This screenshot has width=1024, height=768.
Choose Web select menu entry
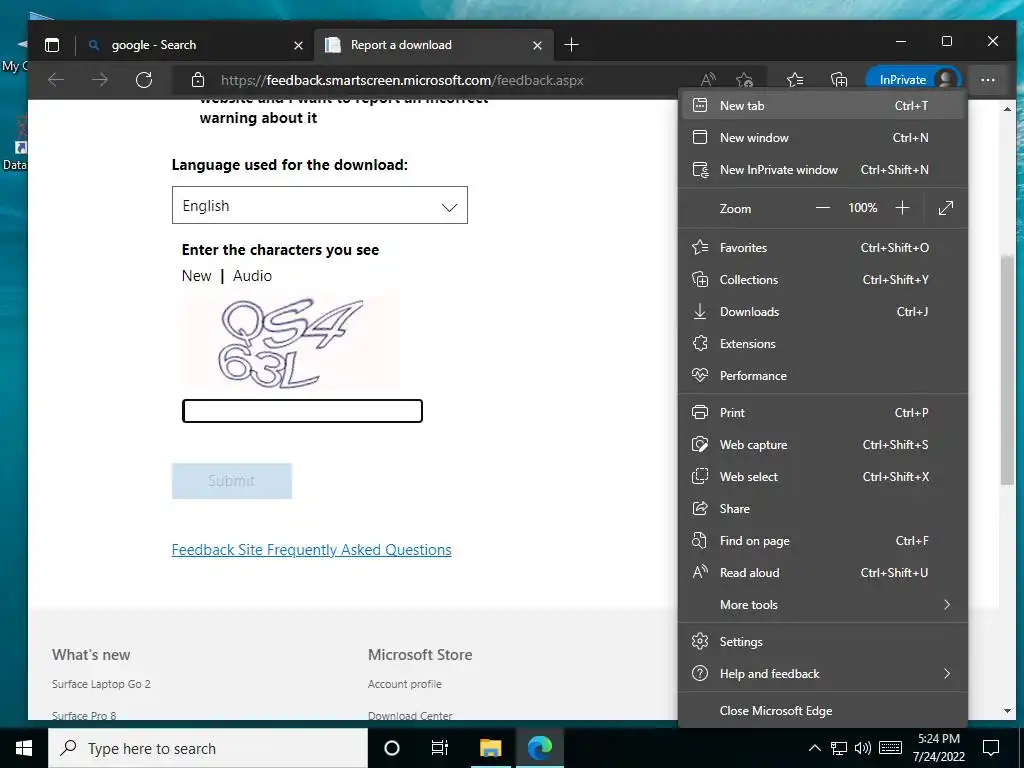(x=823, y=477)
